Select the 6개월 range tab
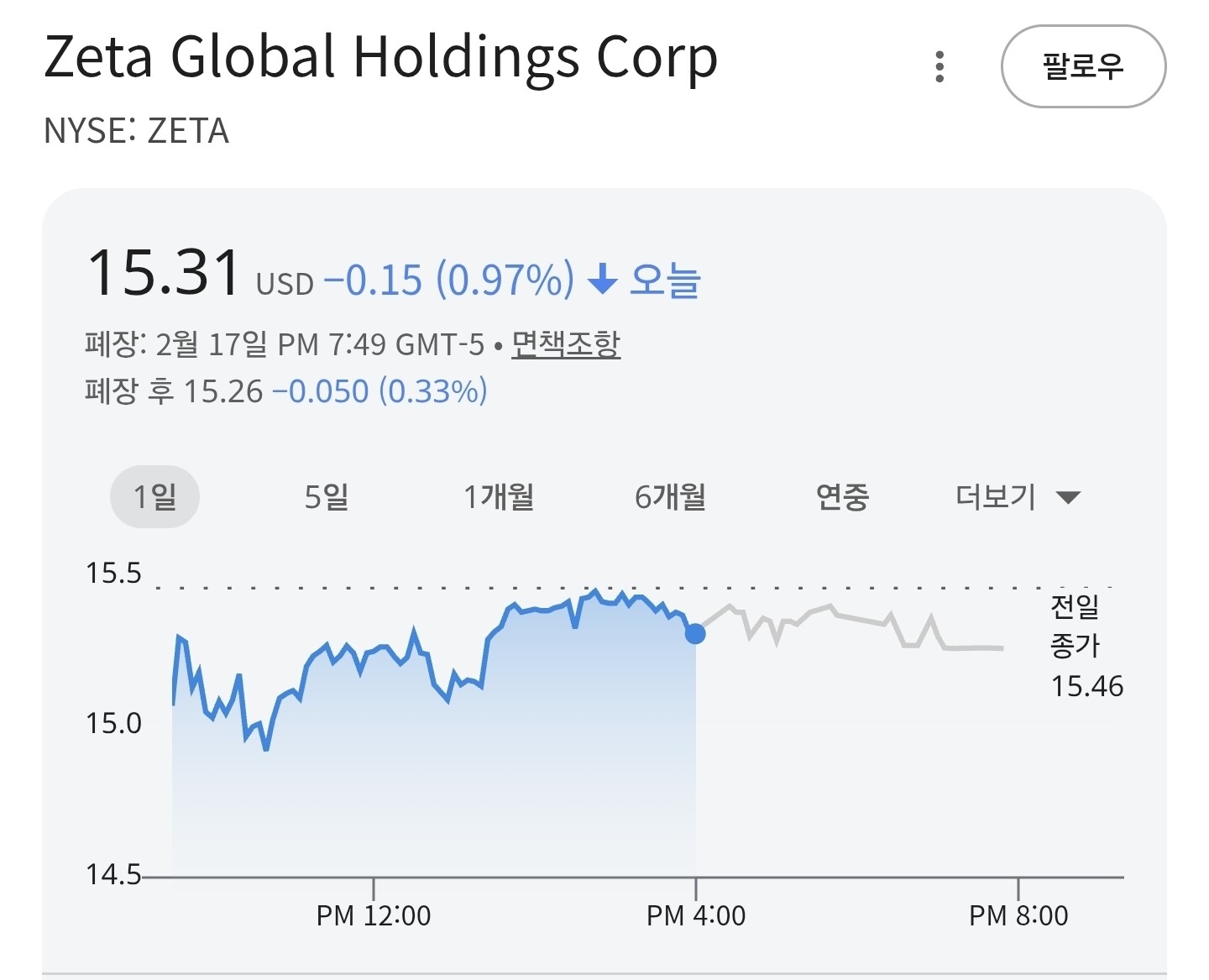Screen dimensions: 1209x980 (670, 497)
